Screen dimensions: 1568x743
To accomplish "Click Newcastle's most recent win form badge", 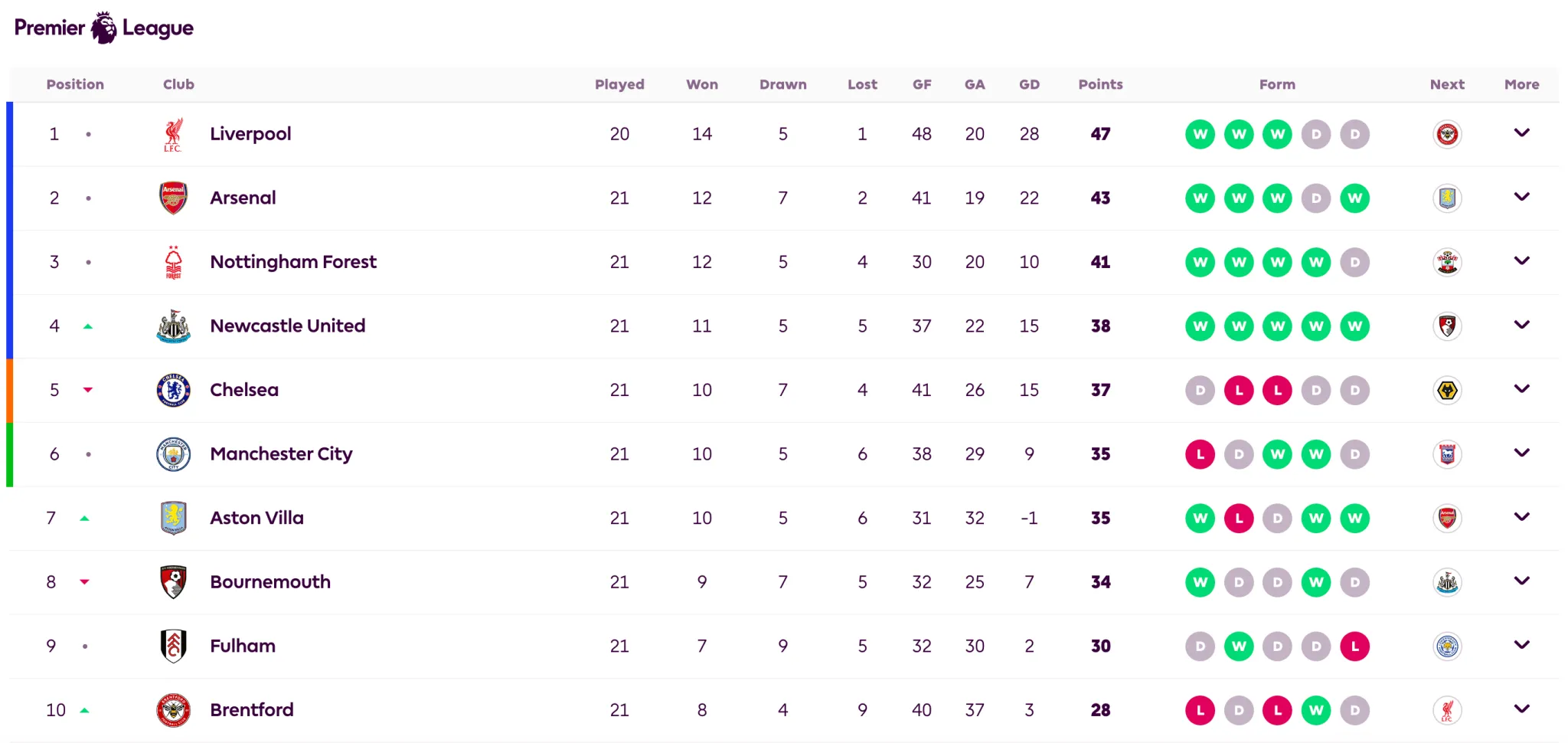I will click(x=1354, y=326).
